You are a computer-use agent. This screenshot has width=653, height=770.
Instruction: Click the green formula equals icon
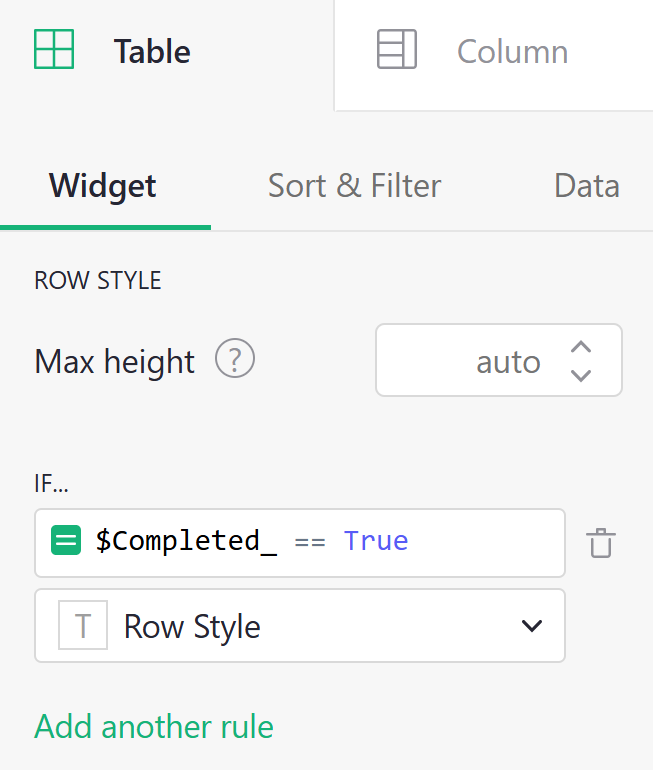pos(66,541)
